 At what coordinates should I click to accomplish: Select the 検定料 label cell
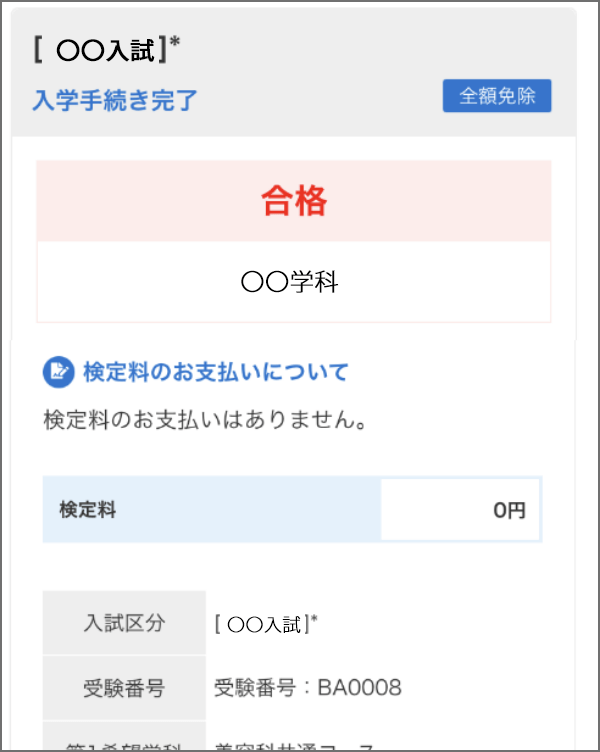[x=88, y=510]
